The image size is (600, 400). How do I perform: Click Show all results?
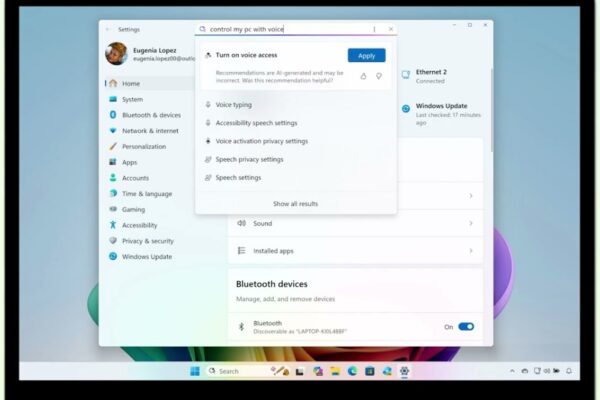point(295,204)
